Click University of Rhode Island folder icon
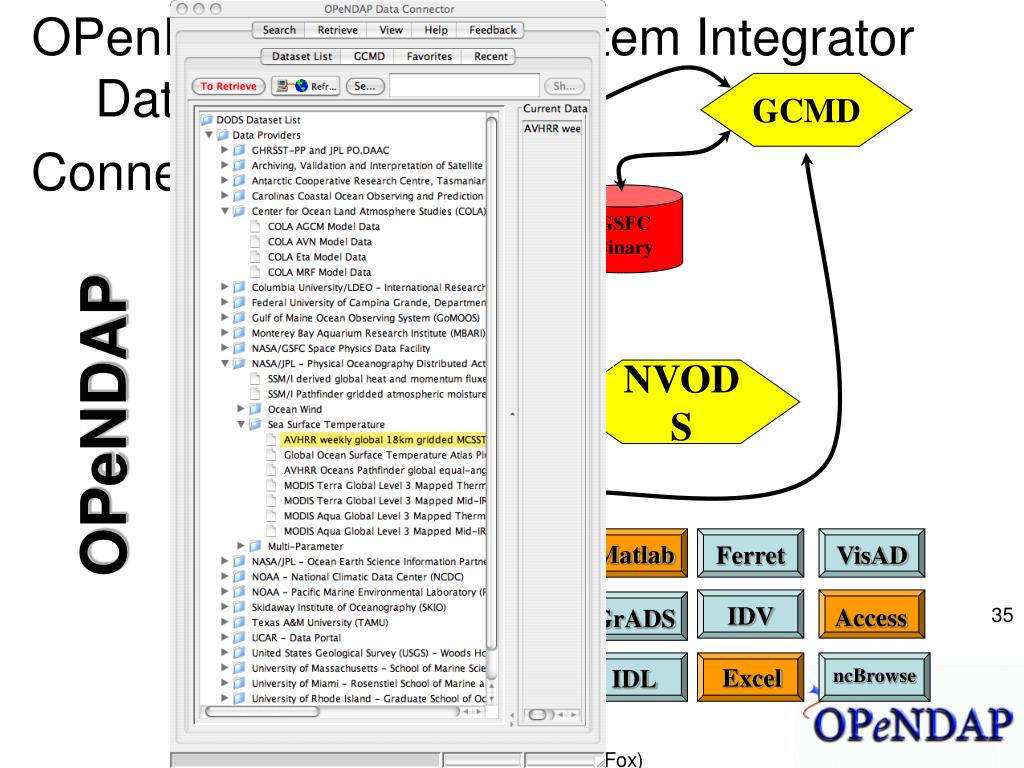The width and height of the screenshot is (1024, 768). point(239,698)
